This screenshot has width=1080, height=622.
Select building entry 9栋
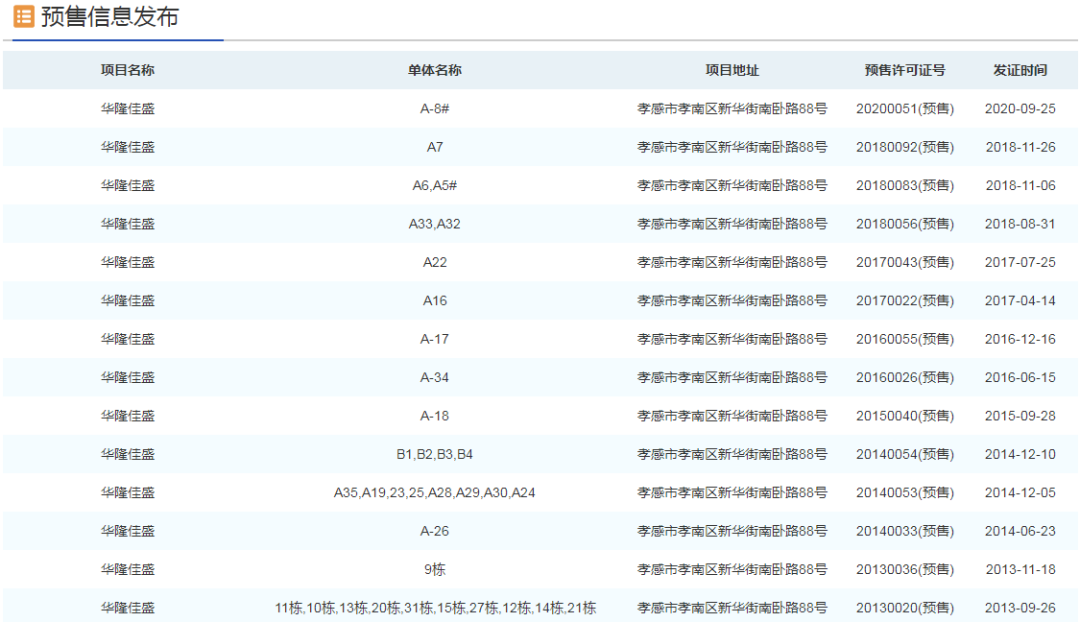point(434,569)
